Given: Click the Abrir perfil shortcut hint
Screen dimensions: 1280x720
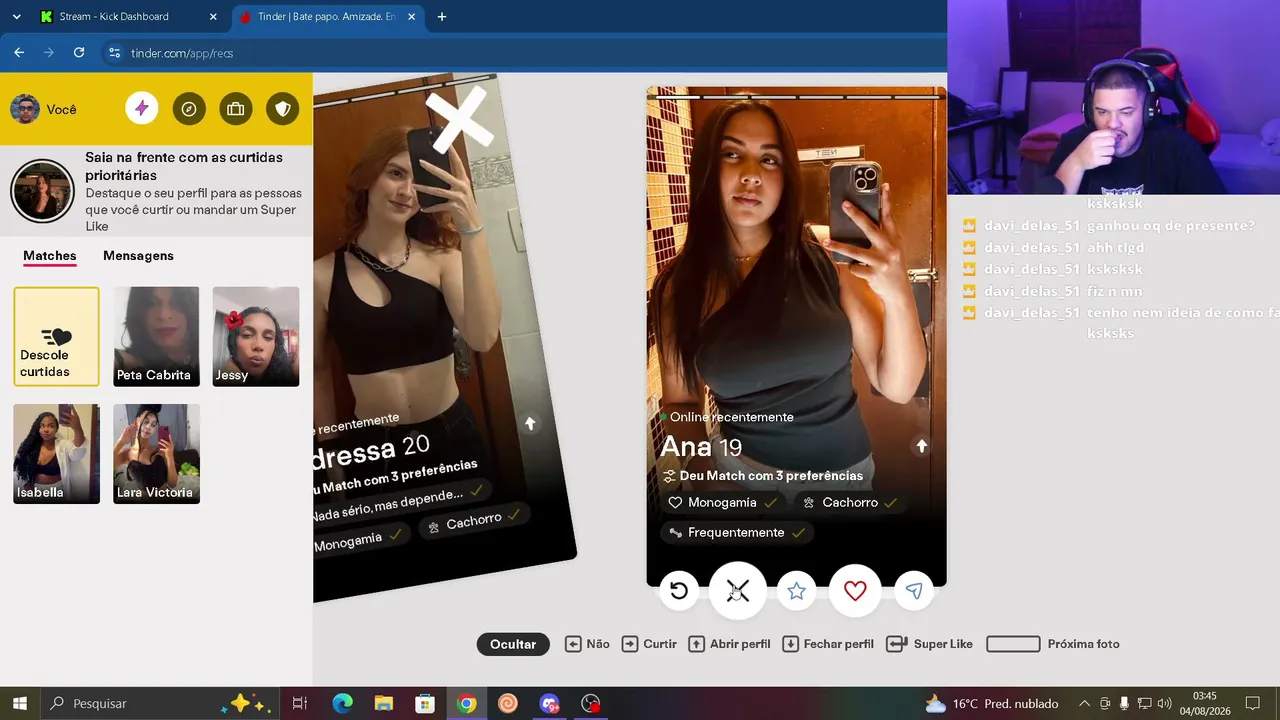Looking at the screenshot, I should pyautogui.click(x=729, y=644).
